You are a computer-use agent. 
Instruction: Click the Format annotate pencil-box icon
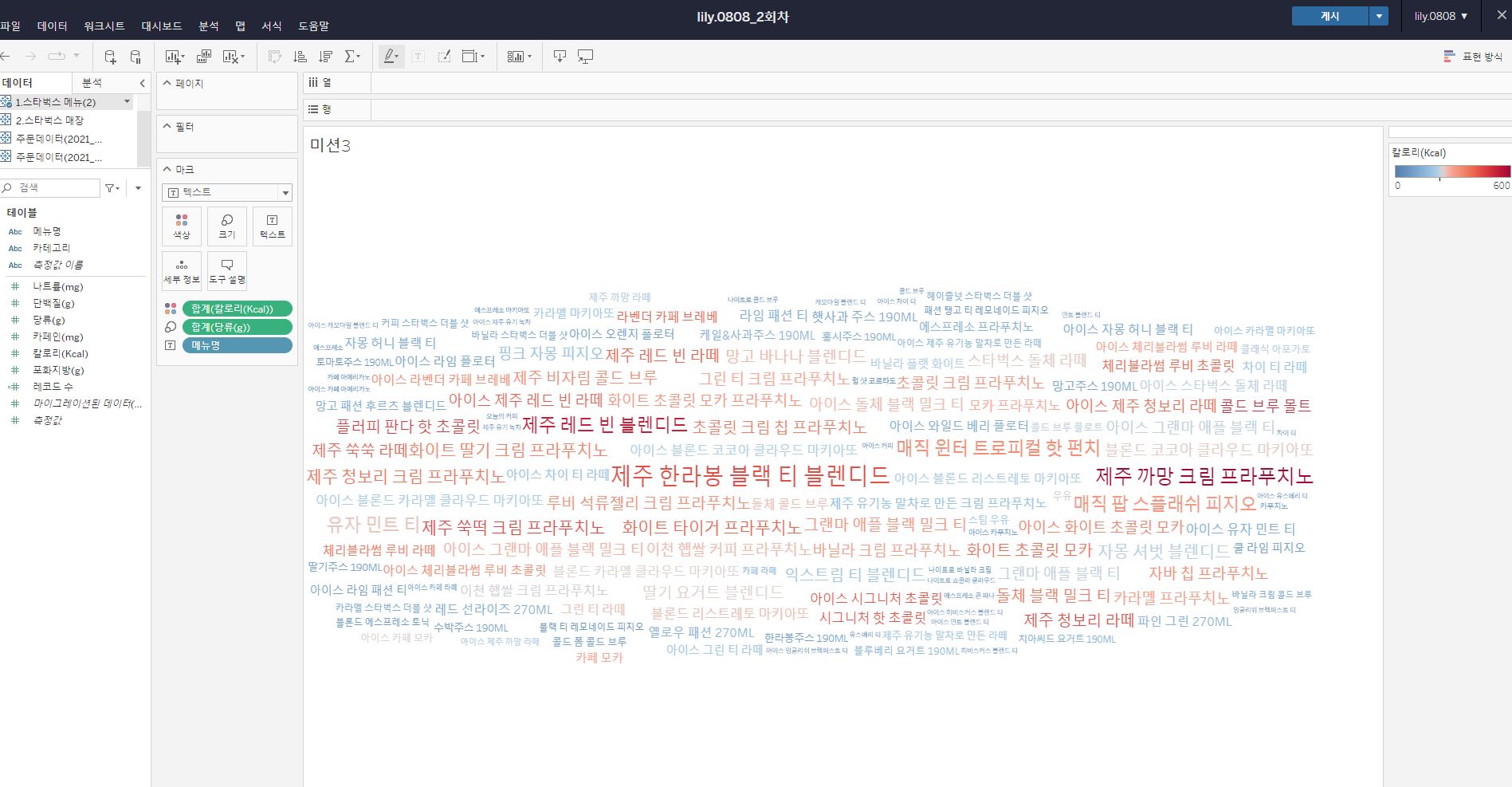tap(444, 57)
